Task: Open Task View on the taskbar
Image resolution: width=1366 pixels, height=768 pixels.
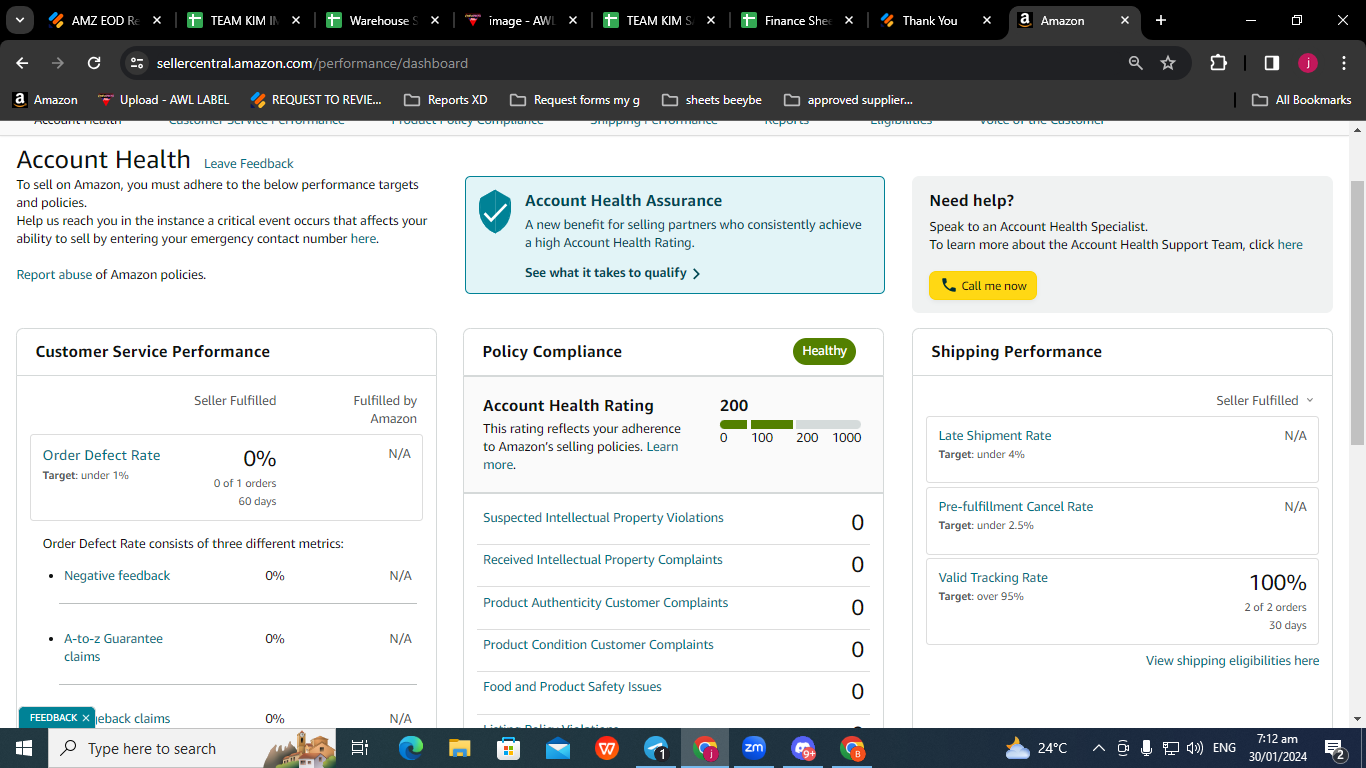Action: (x=361, y=748)
